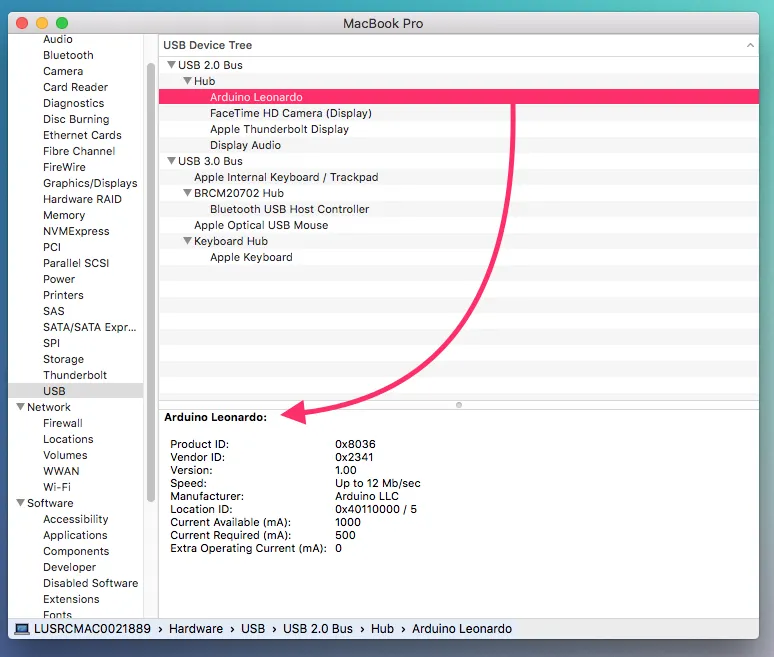Select Apple Optical USB Mouse row
Viewport: 774px width, 657px height.
pos(459,225)
